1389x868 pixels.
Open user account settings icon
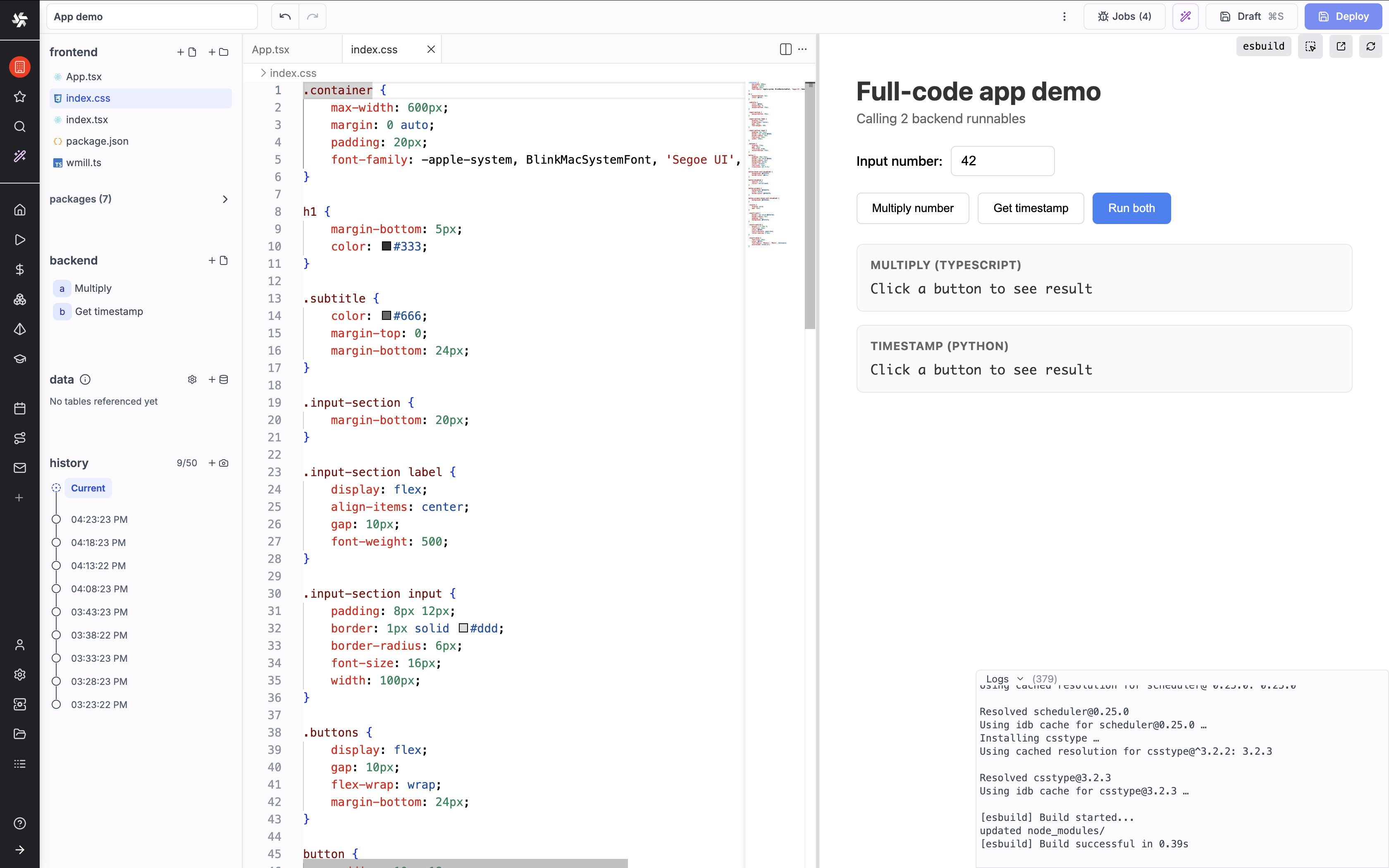pyautogui.click(x=20, y=645)
